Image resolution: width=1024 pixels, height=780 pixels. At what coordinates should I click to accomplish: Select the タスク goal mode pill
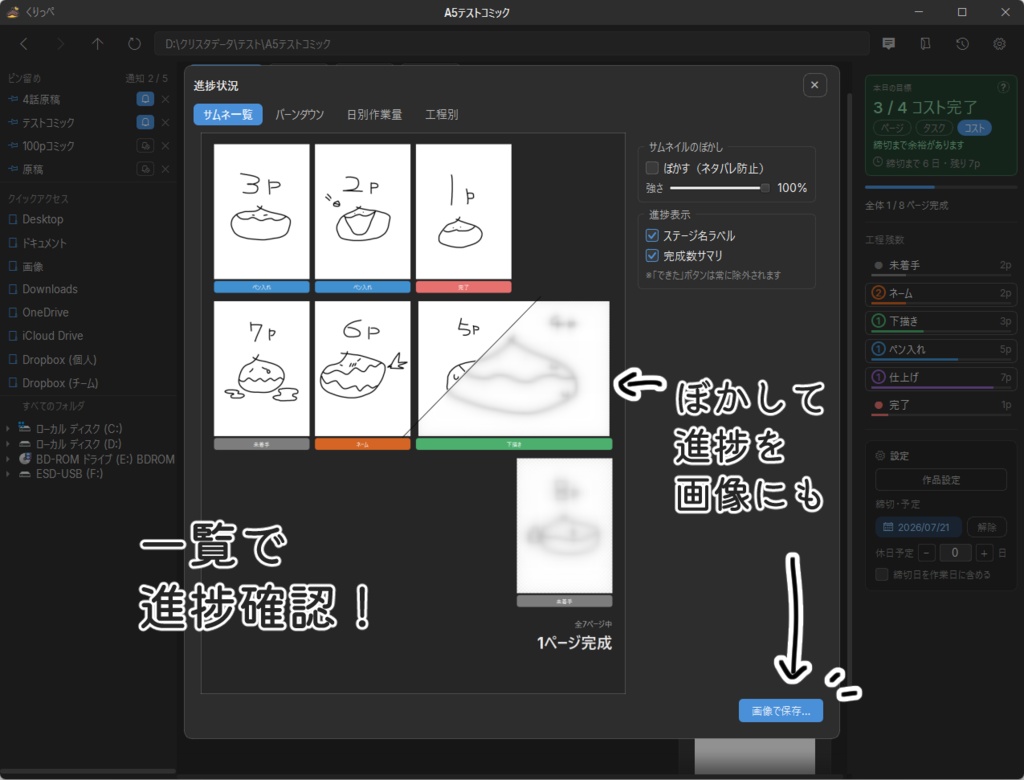(x=934, y=128)
